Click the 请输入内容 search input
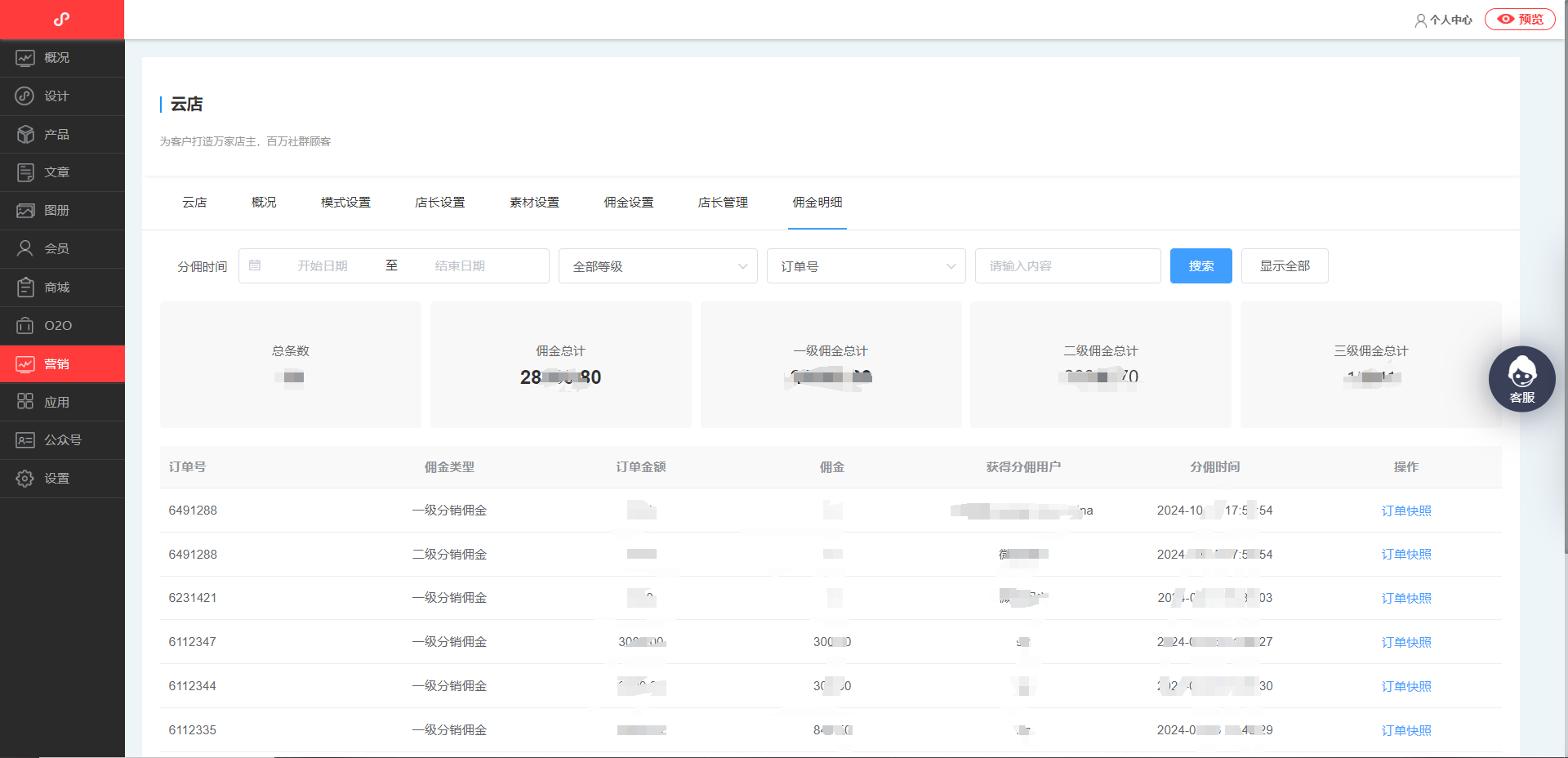The image size is (1568, 758). tap(1067, 266)
